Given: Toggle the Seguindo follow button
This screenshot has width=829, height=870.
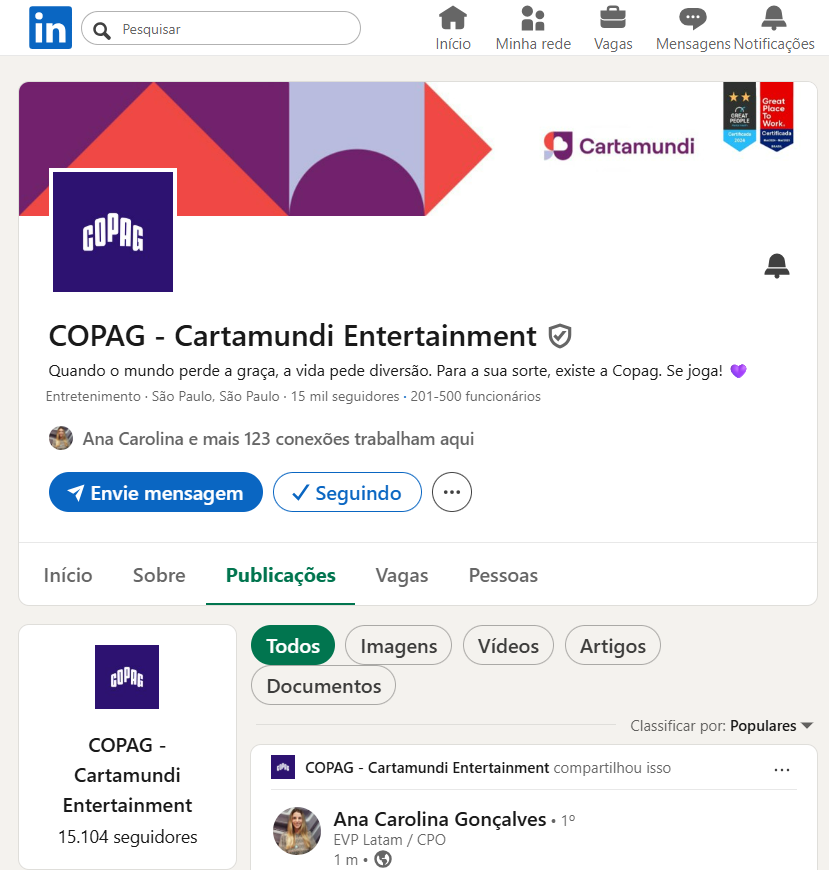Looking at the screenshot, I should tap(347, 492).
